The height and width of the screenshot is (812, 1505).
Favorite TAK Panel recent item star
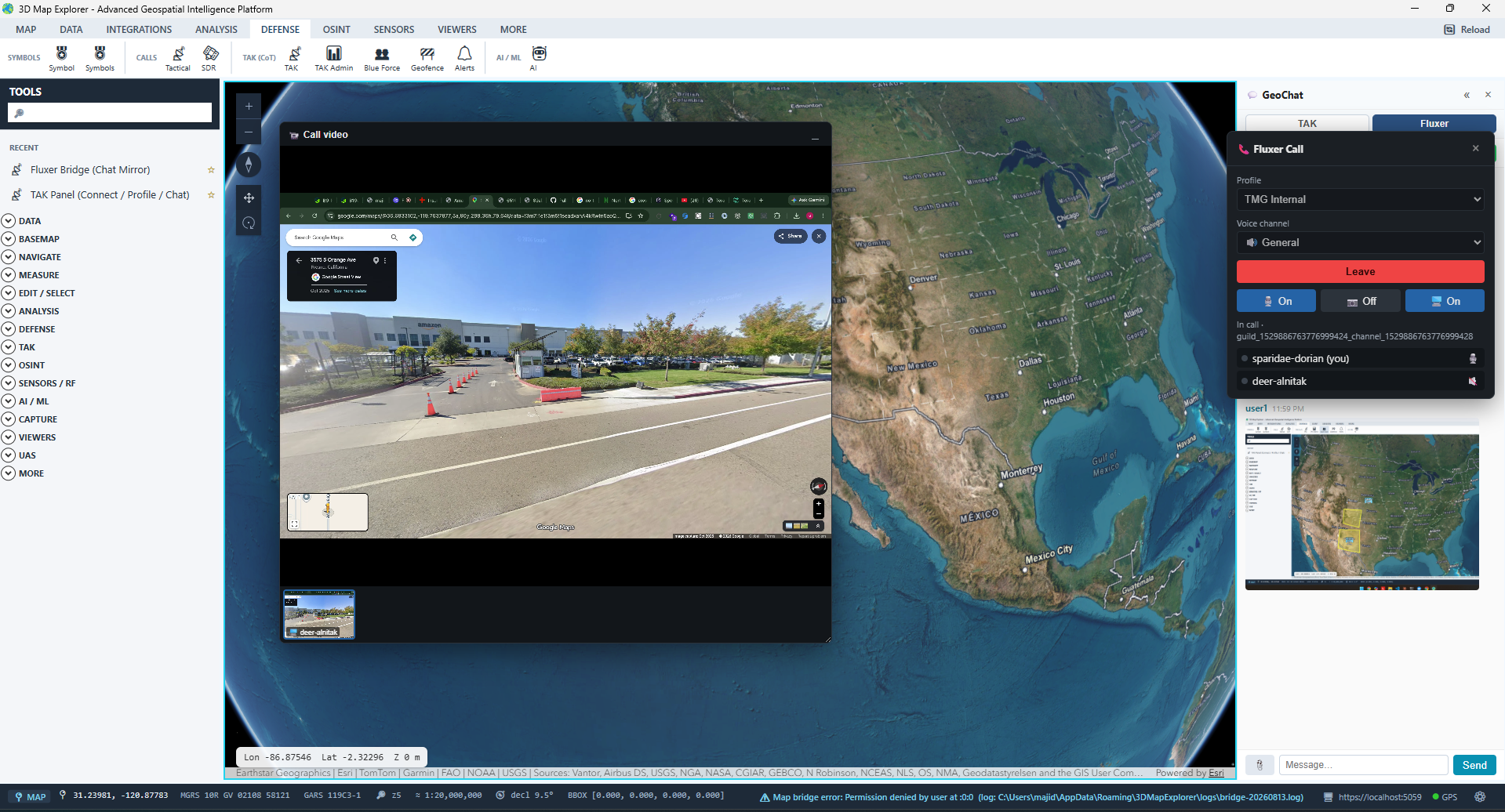(211, 195)
